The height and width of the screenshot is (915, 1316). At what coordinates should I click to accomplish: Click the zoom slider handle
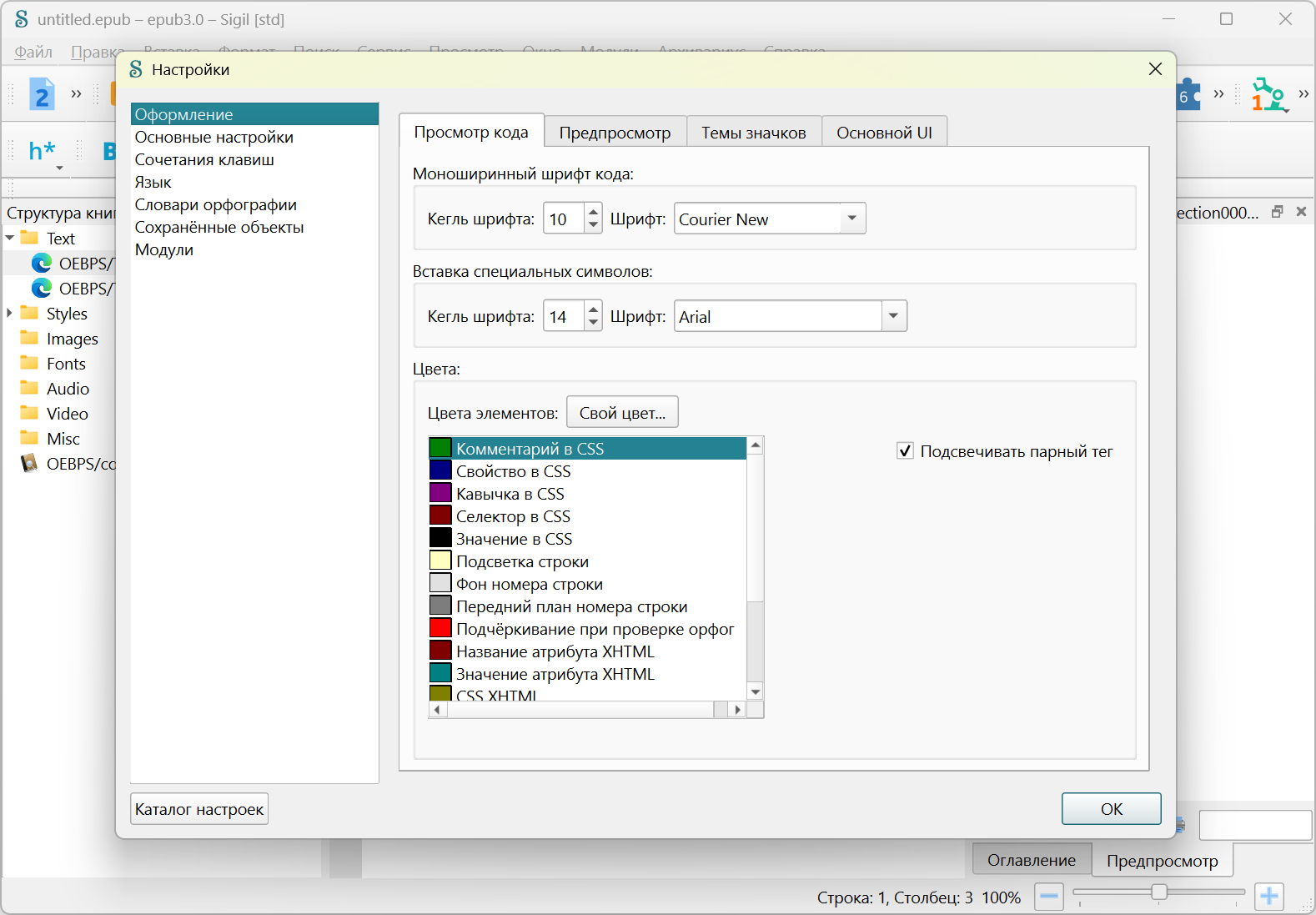click(x=1158, y=892)
